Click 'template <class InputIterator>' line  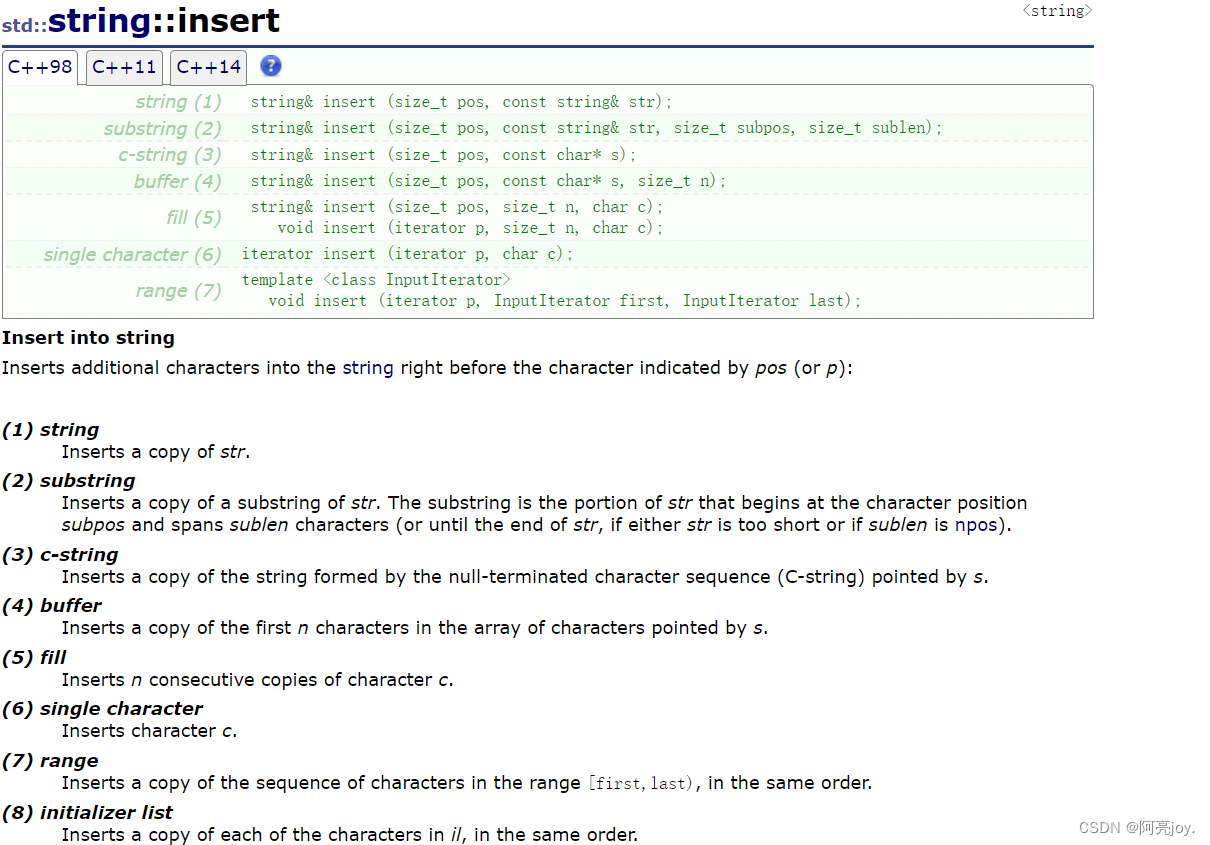click(x=376, y=280)
